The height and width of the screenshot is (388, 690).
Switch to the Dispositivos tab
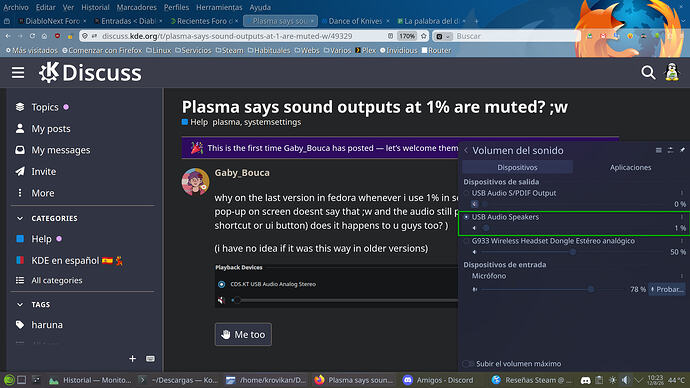coord(517,167)
